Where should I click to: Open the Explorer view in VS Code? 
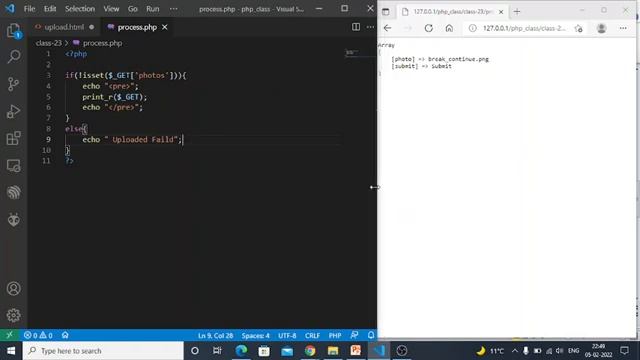click(x=13, y=31)
